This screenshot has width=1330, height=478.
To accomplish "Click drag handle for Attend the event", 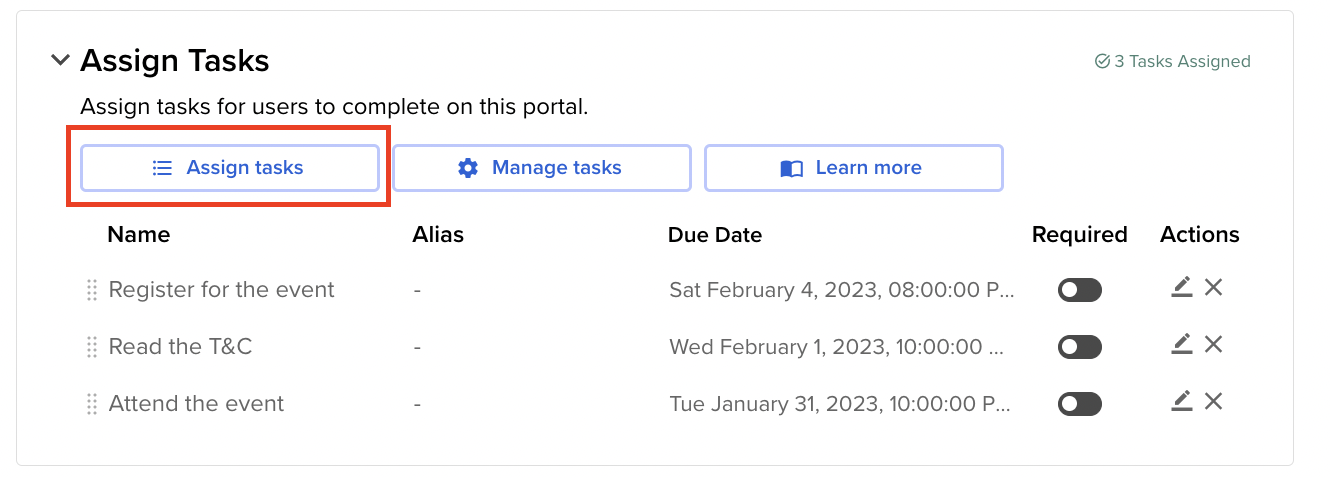I will (91, 405).
